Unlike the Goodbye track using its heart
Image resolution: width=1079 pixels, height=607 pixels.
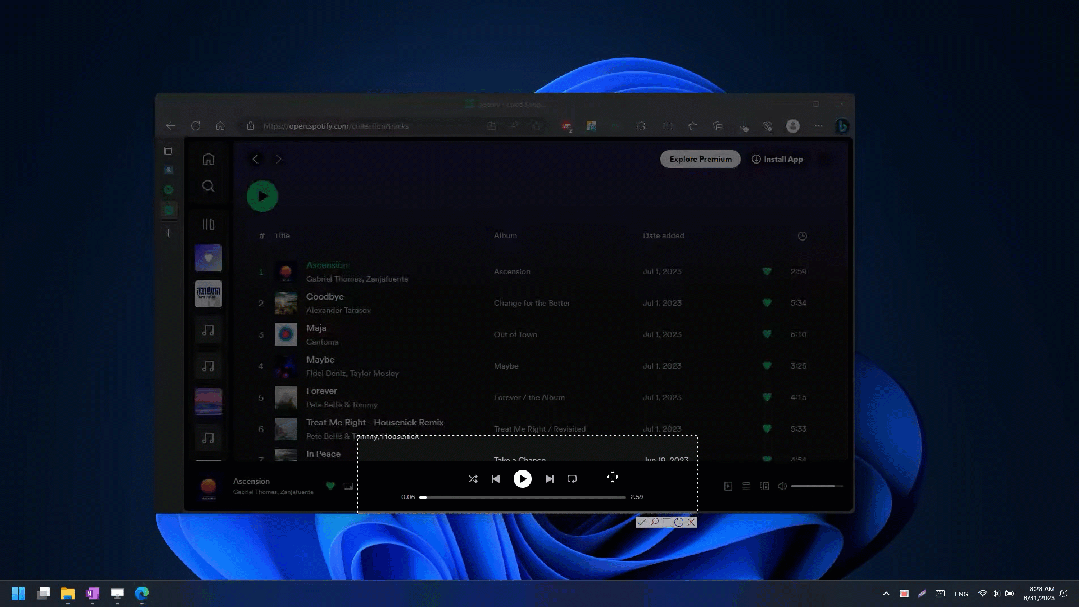click(767, 303)
